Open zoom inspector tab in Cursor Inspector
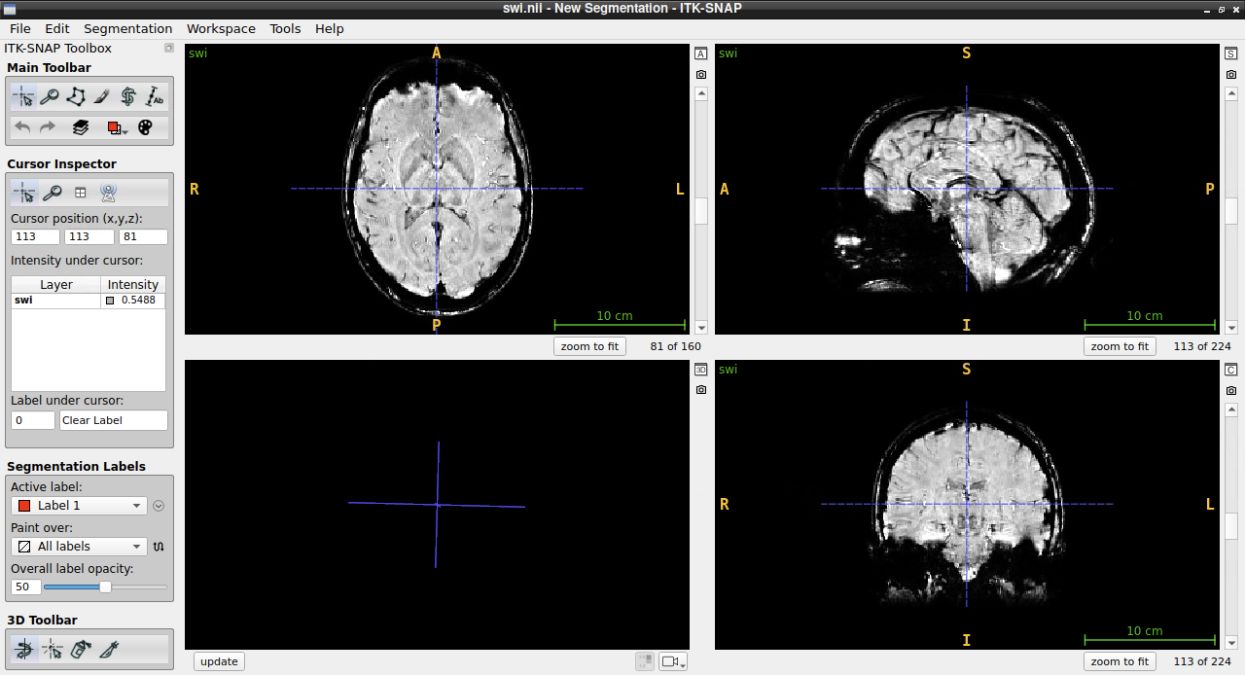1245x675 pixels. [x=52, y=193]
